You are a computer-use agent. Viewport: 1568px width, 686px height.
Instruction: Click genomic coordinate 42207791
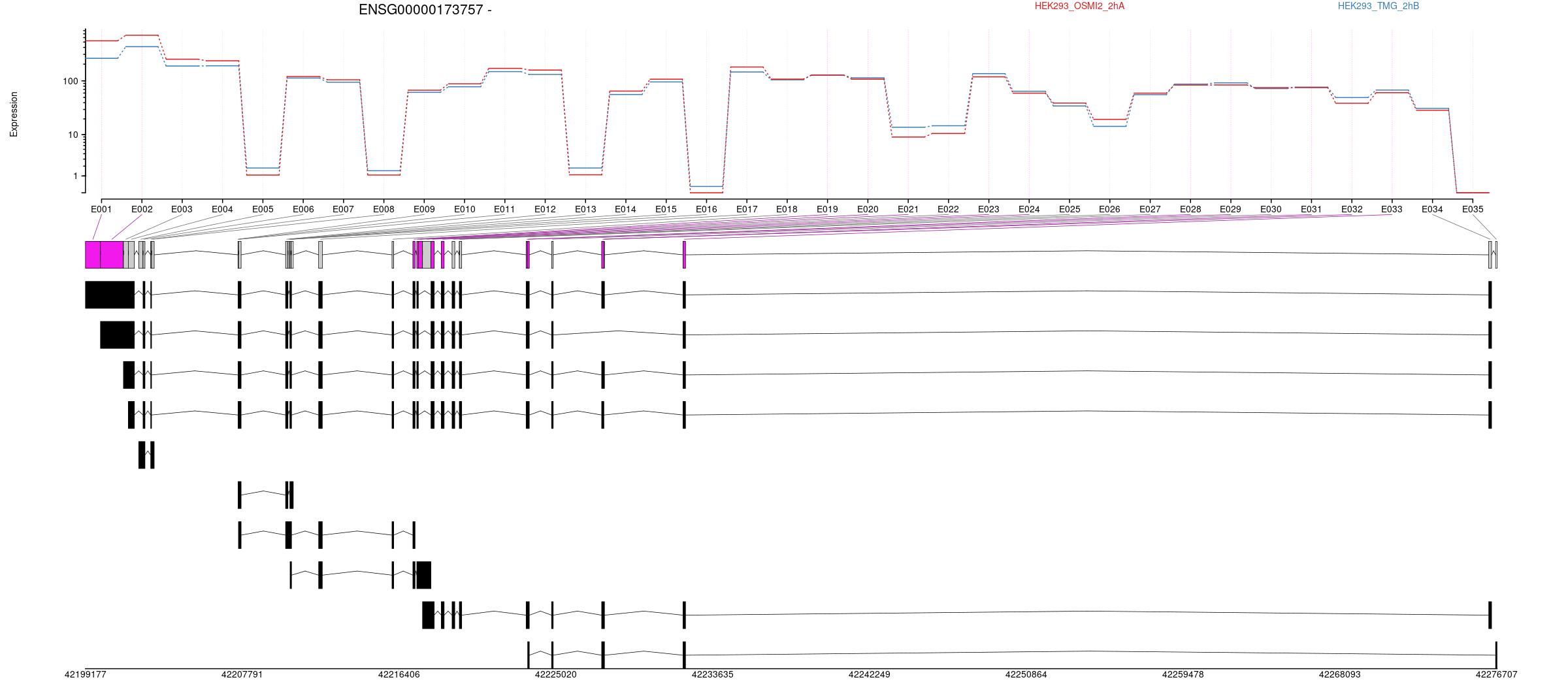click(242, 674)
